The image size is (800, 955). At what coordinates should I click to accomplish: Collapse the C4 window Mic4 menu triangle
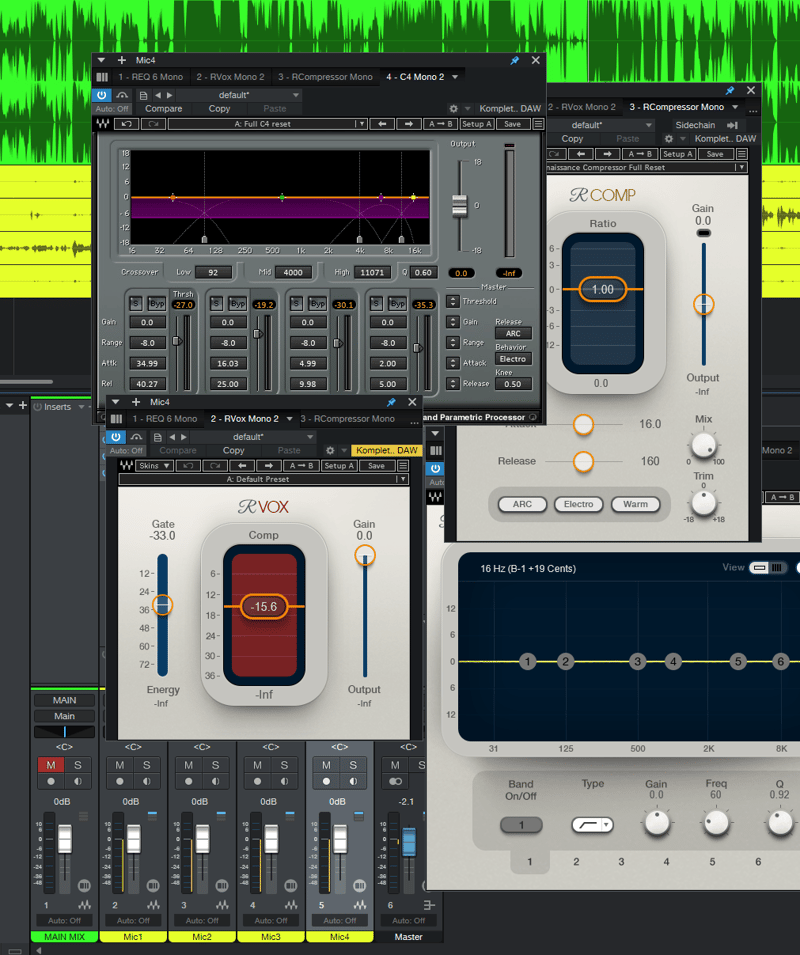coord(101,60)
